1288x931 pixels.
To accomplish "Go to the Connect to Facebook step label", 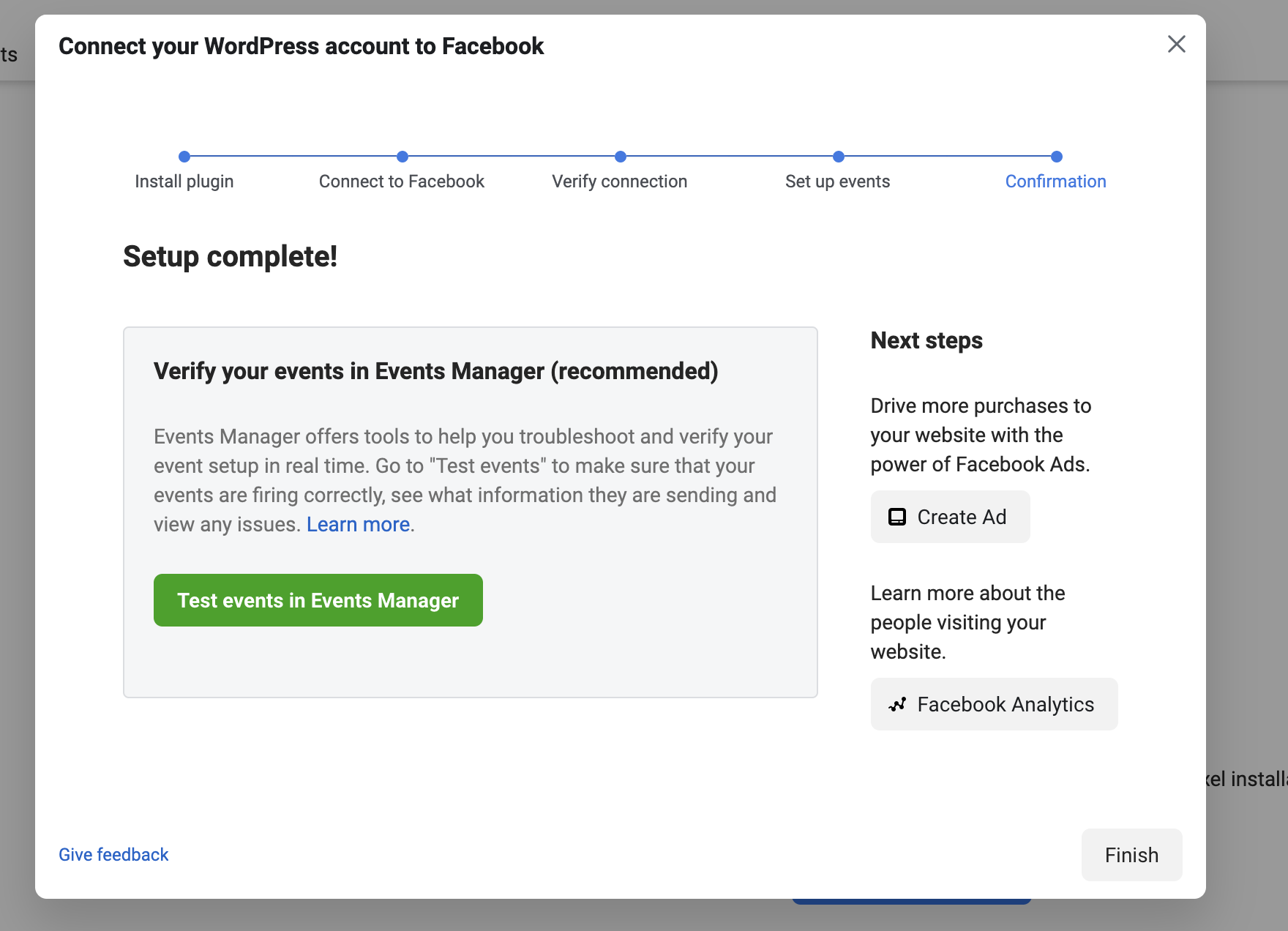I will (402, 182).
